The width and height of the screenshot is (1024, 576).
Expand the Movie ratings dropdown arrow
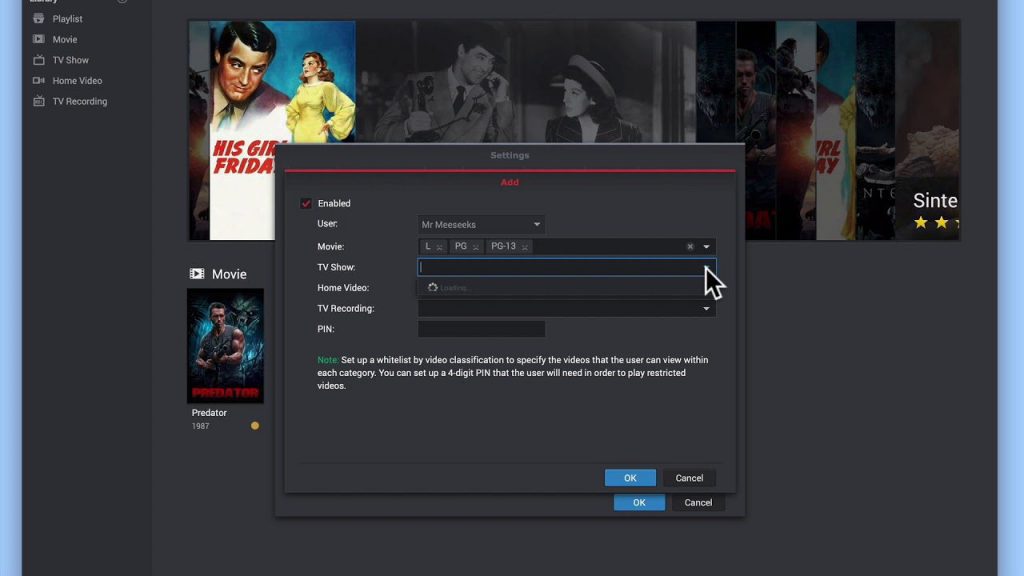[x=706, y=247]
